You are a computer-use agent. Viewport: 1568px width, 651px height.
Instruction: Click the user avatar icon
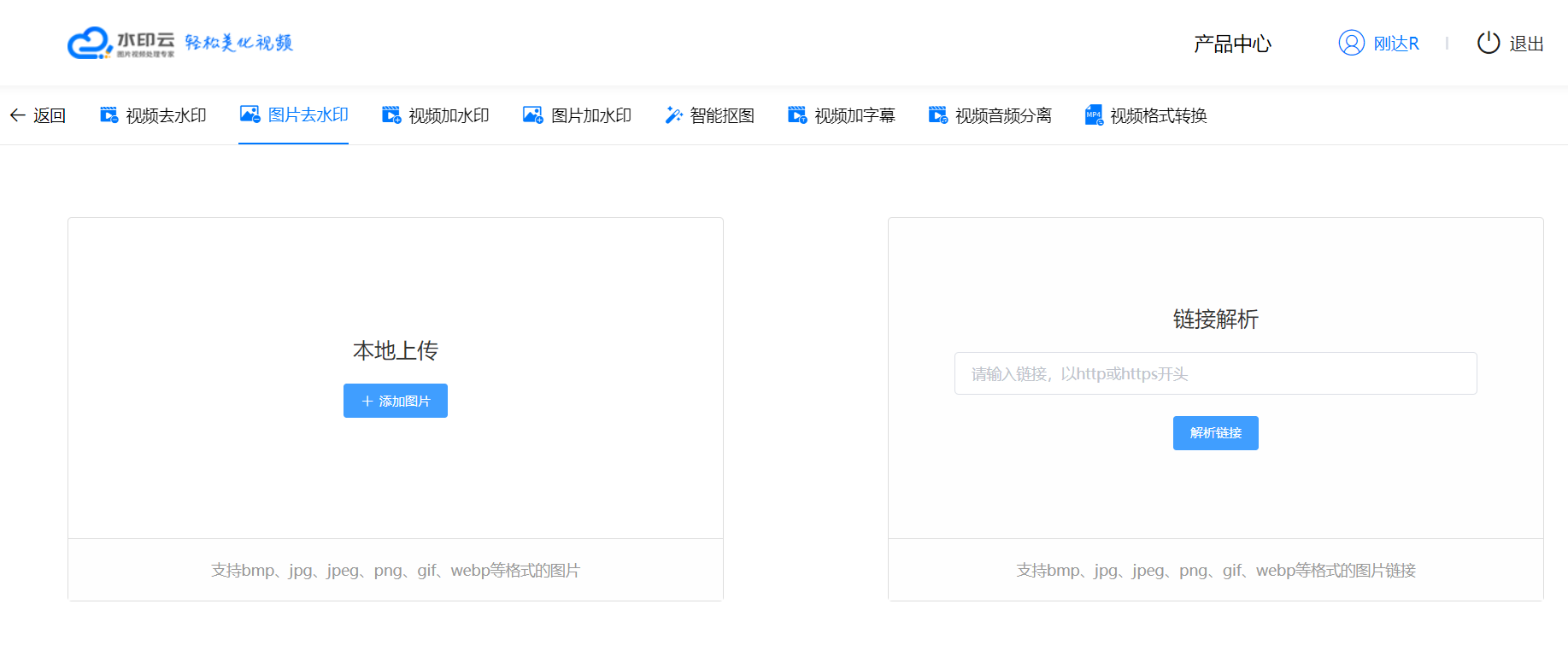[1351, 43]
